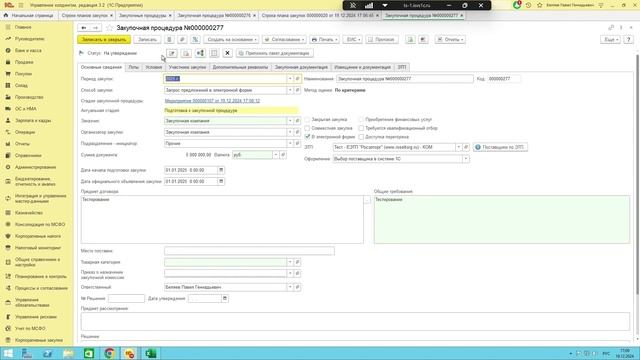This screenshot has width=640, height=360.
Task: Open the Согласование dropdown menu
Action: point(284,40)
